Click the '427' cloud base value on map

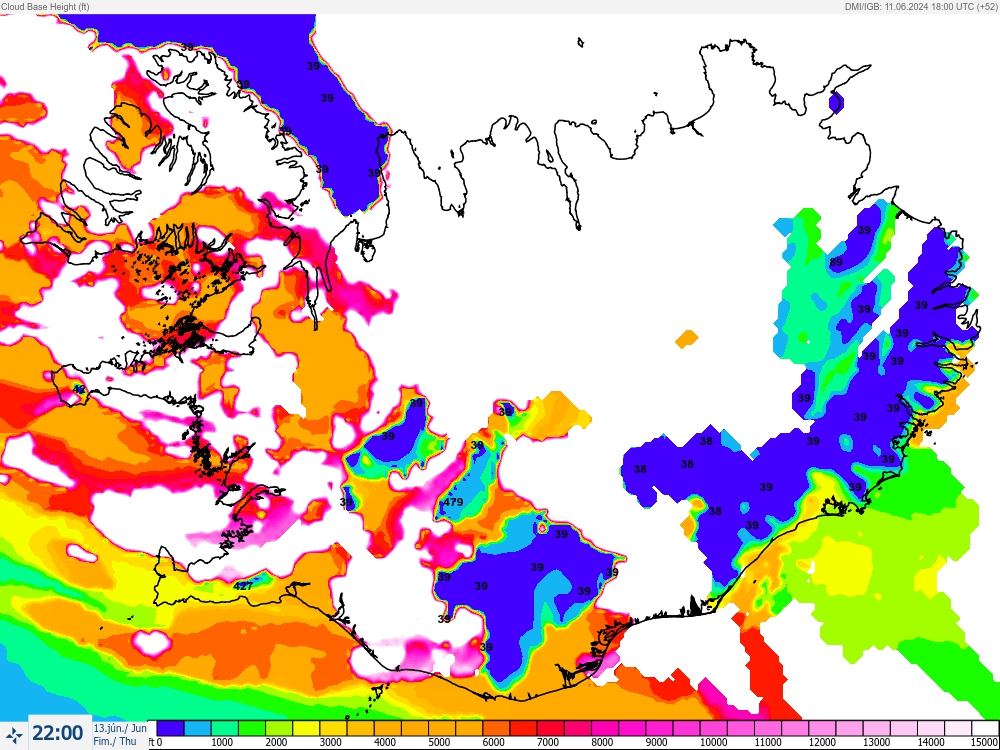click(244, 586)
